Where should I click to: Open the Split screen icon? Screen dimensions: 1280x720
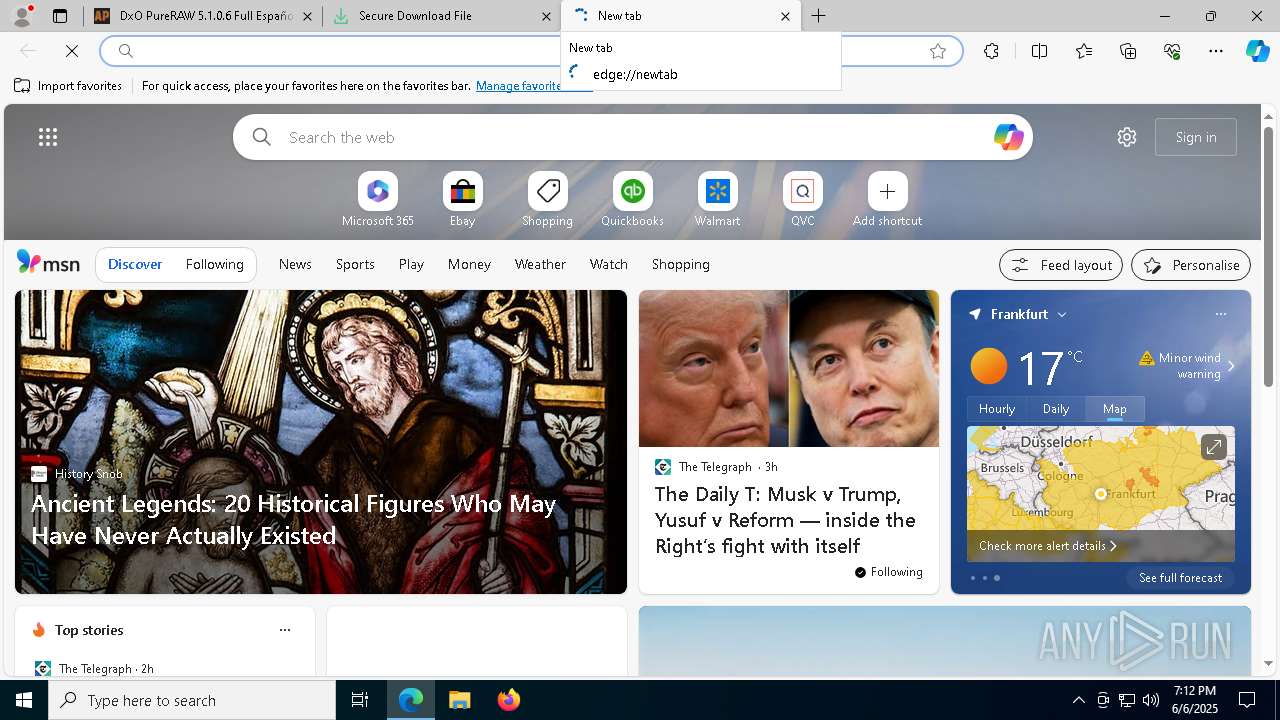click(x=1039, y=51)
